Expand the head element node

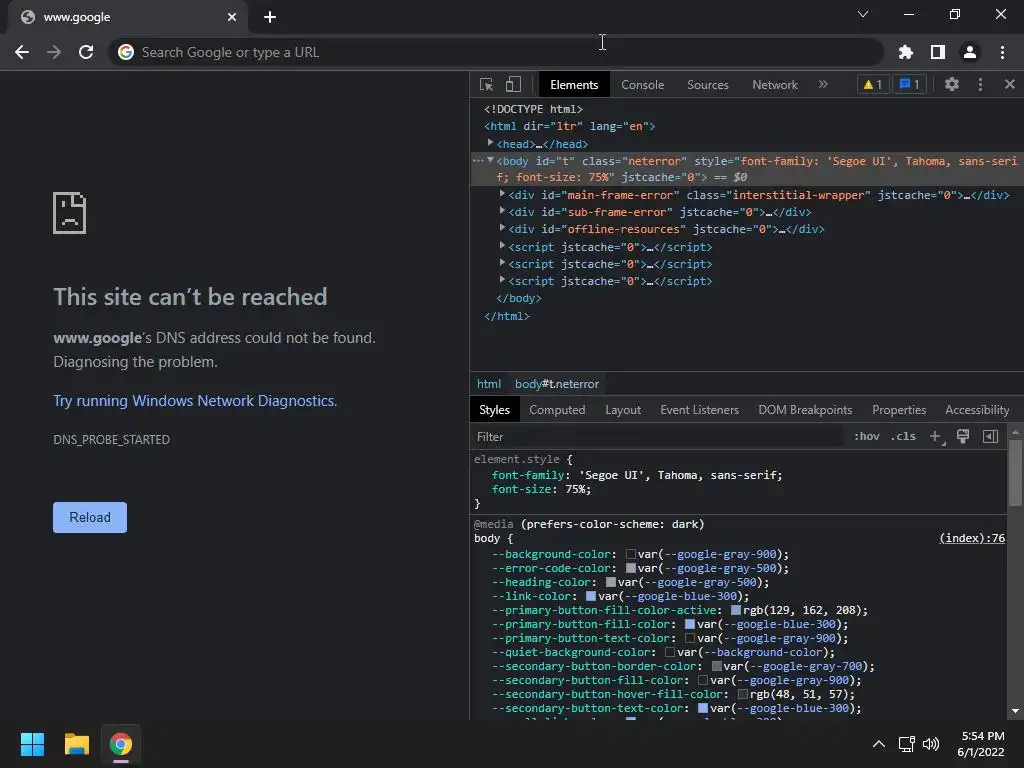(490, 143)
